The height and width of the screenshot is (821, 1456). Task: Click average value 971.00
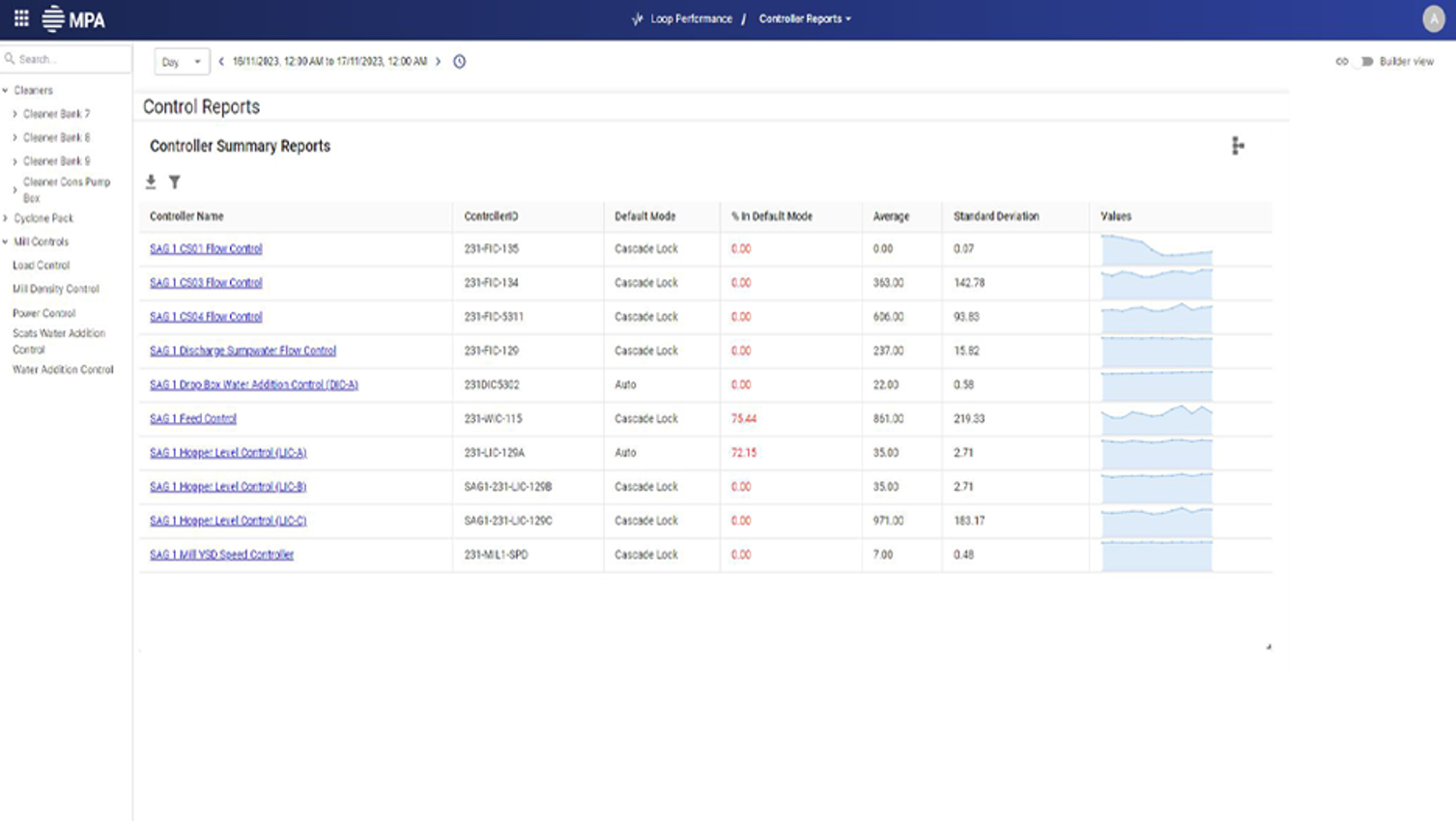point(889,520)
